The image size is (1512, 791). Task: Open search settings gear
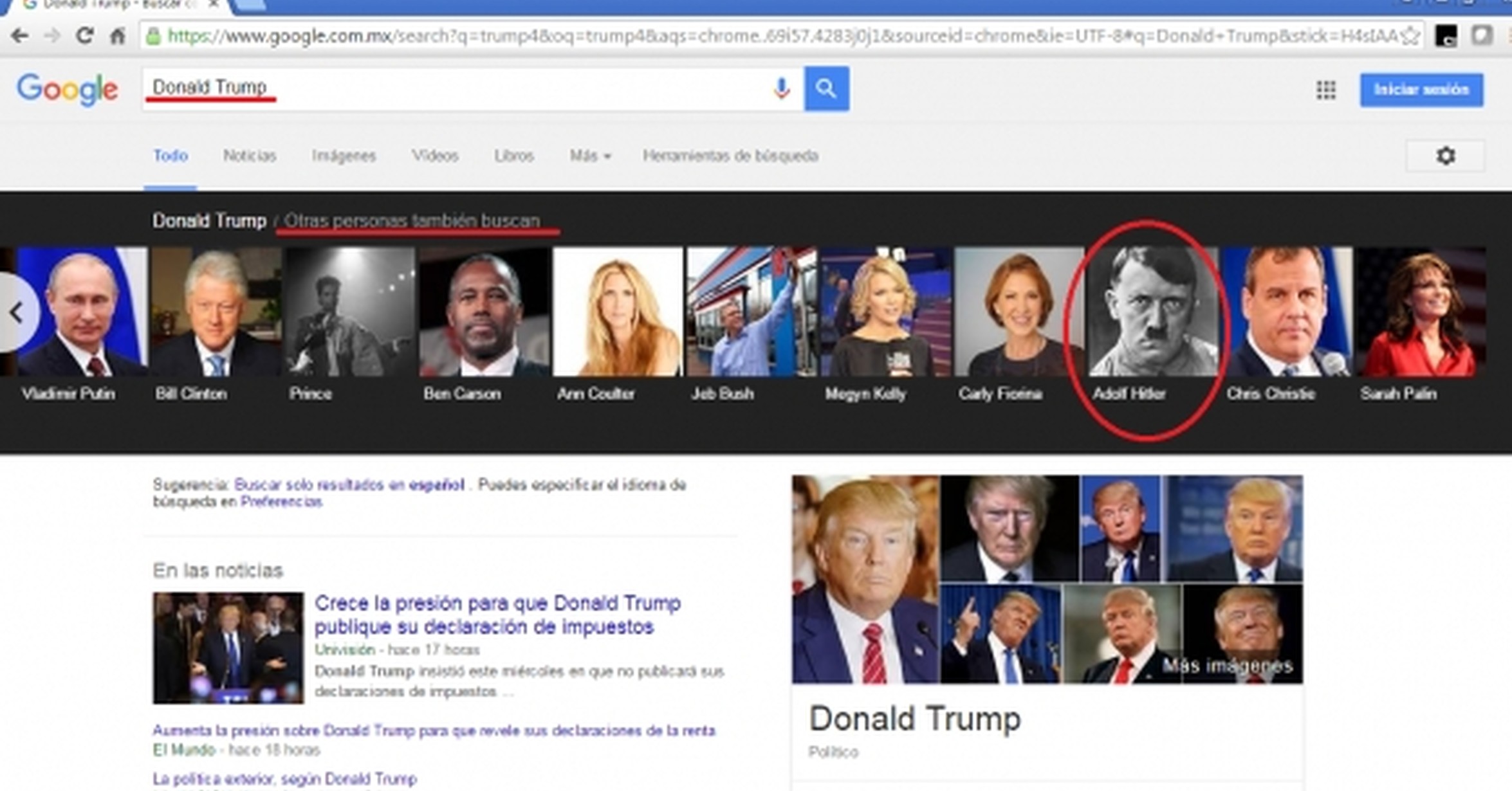tap(1446, 156)
